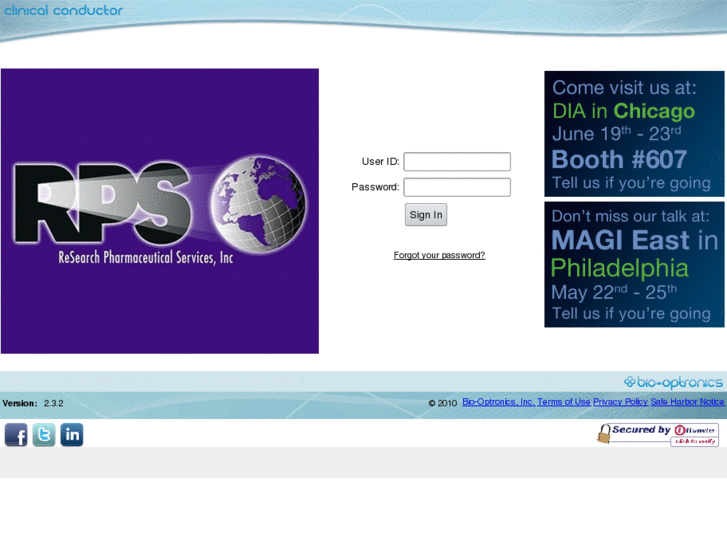Open Safe Harbor Notice link
This screenshot has height=545, width=727.
(687, 402)
